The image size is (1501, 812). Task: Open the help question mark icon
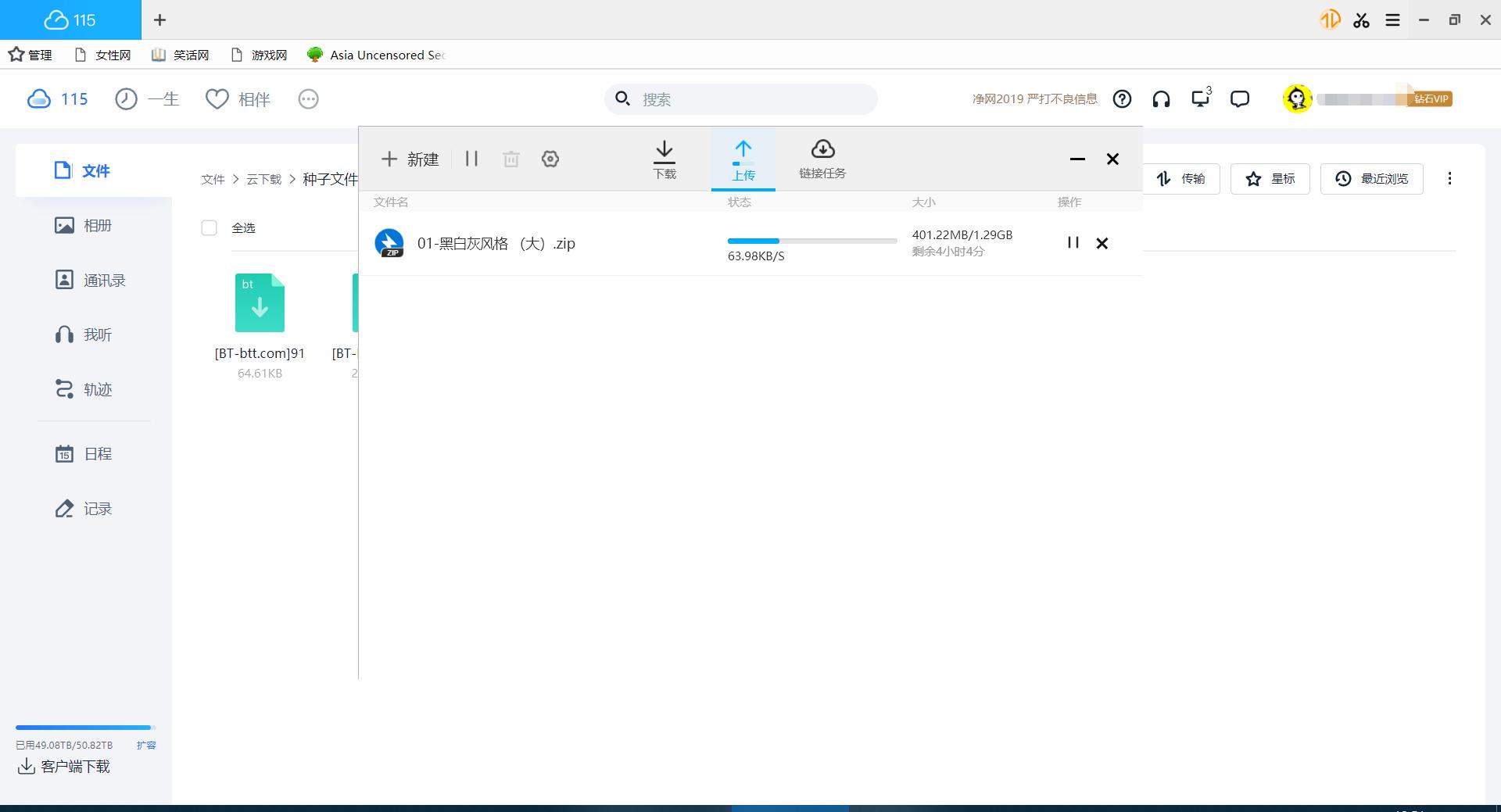pyautogui.click(x=1122, y=99)
